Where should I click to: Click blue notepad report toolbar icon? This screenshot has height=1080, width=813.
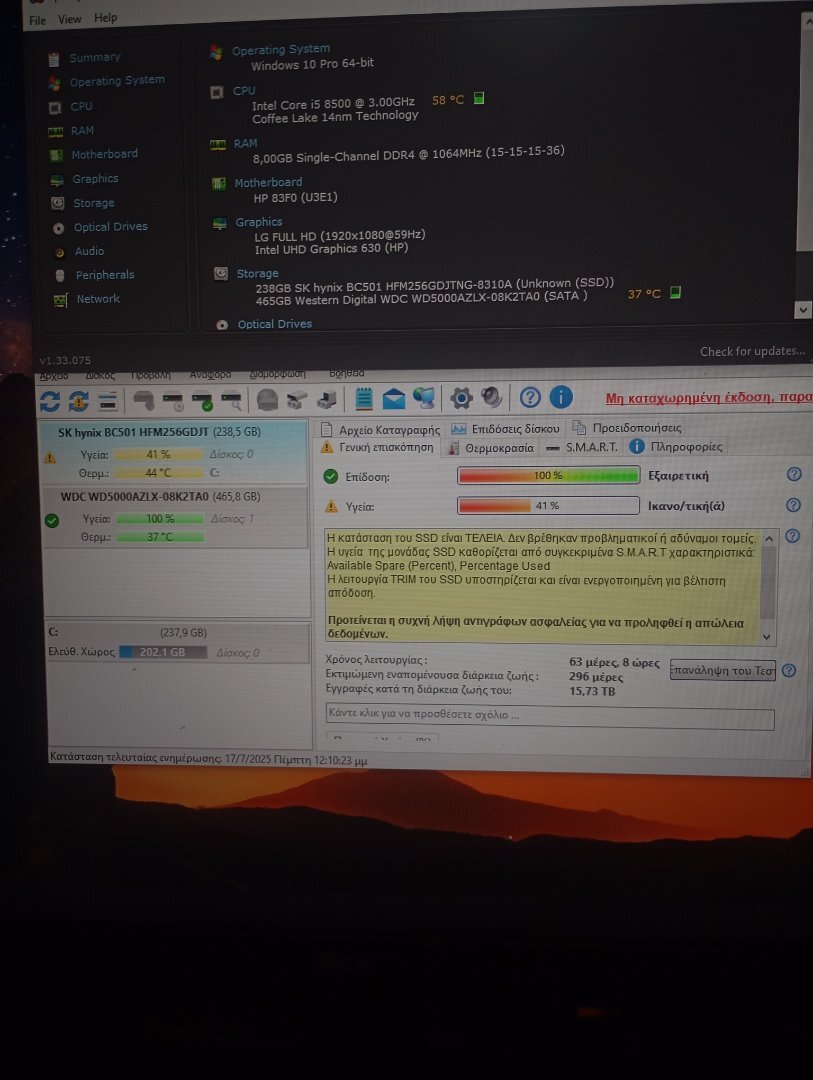[364, 398]
